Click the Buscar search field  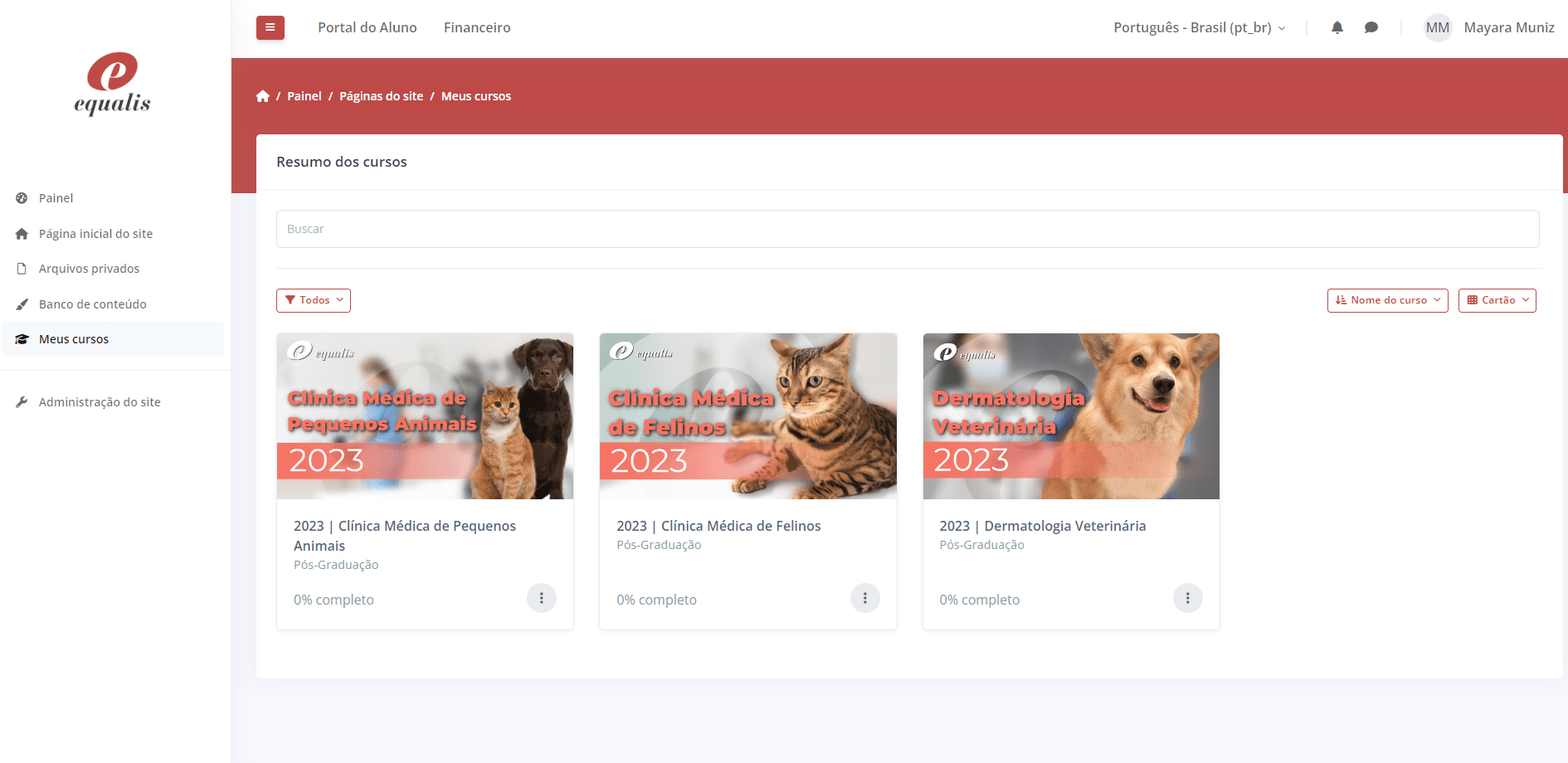click(908, 229)
